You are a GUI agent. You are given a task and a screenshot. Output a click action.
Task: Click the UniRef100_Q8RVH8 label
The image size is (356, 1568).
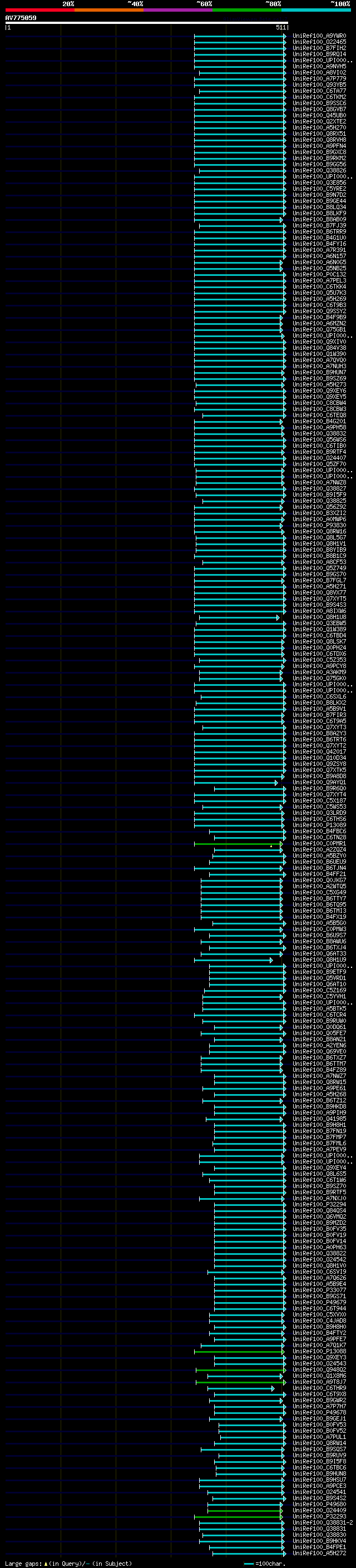[319, 140]
